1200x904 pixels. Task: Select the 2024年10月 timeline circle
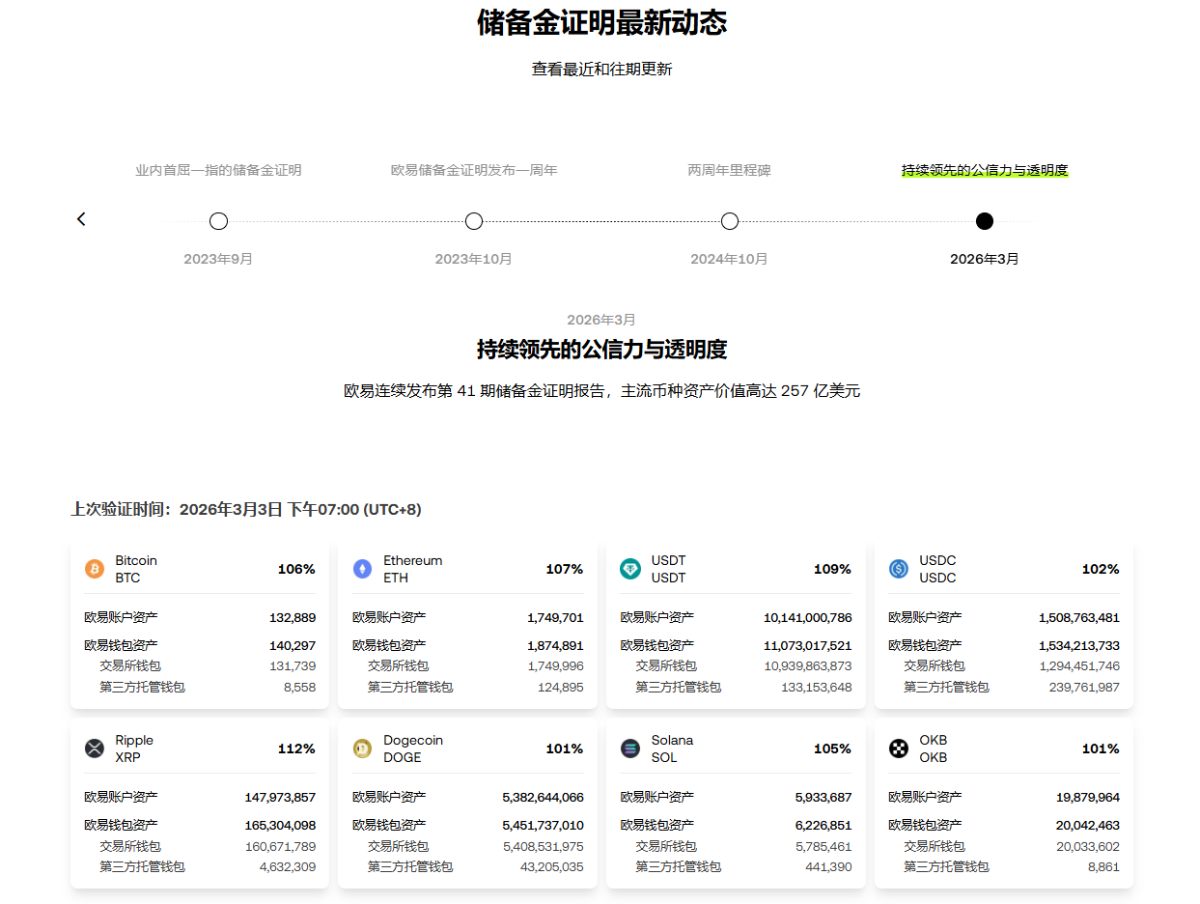730,221
